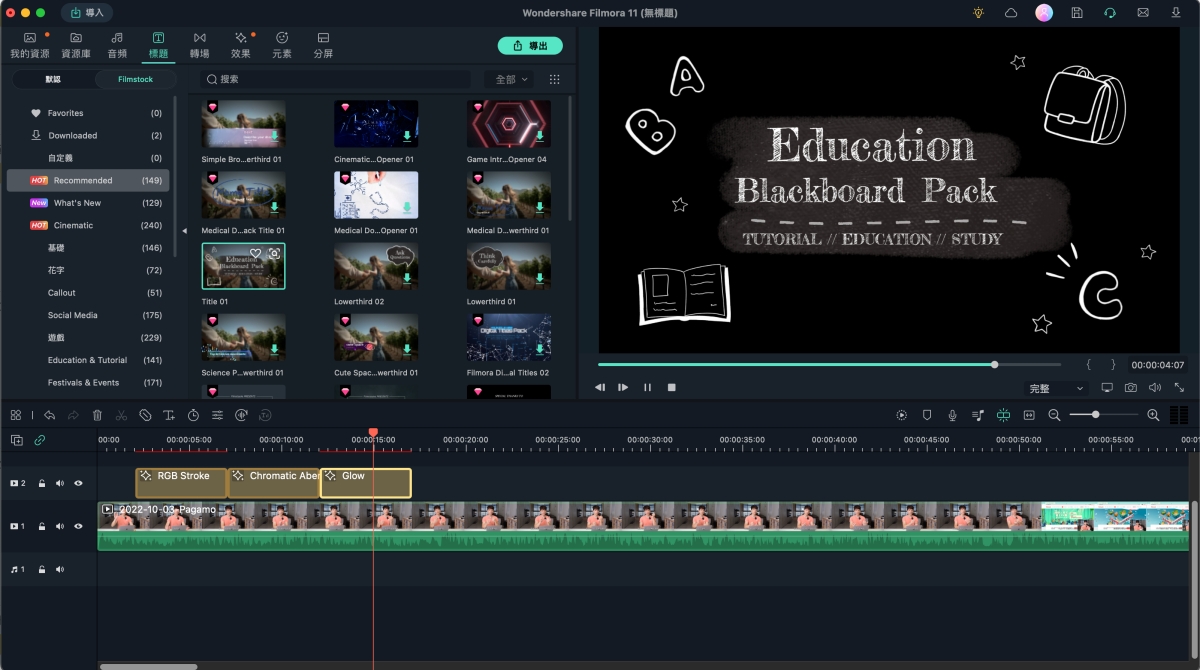The image size is (1200, 670).
Task: Open the 完整 preview quality dropdown
Action: pyautogui.click(x=1056, y=388)
